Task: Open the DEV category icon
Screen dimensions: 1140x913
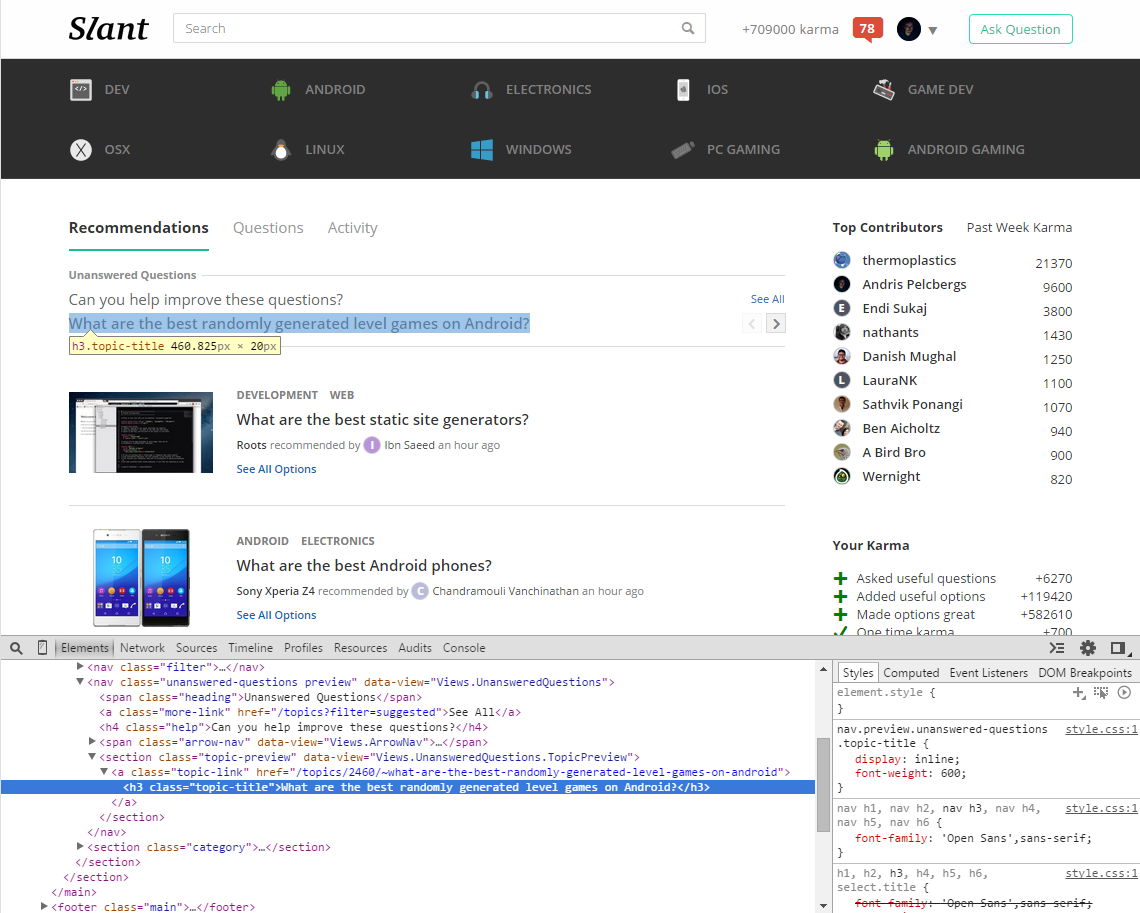Action: [x=81, y=89]
